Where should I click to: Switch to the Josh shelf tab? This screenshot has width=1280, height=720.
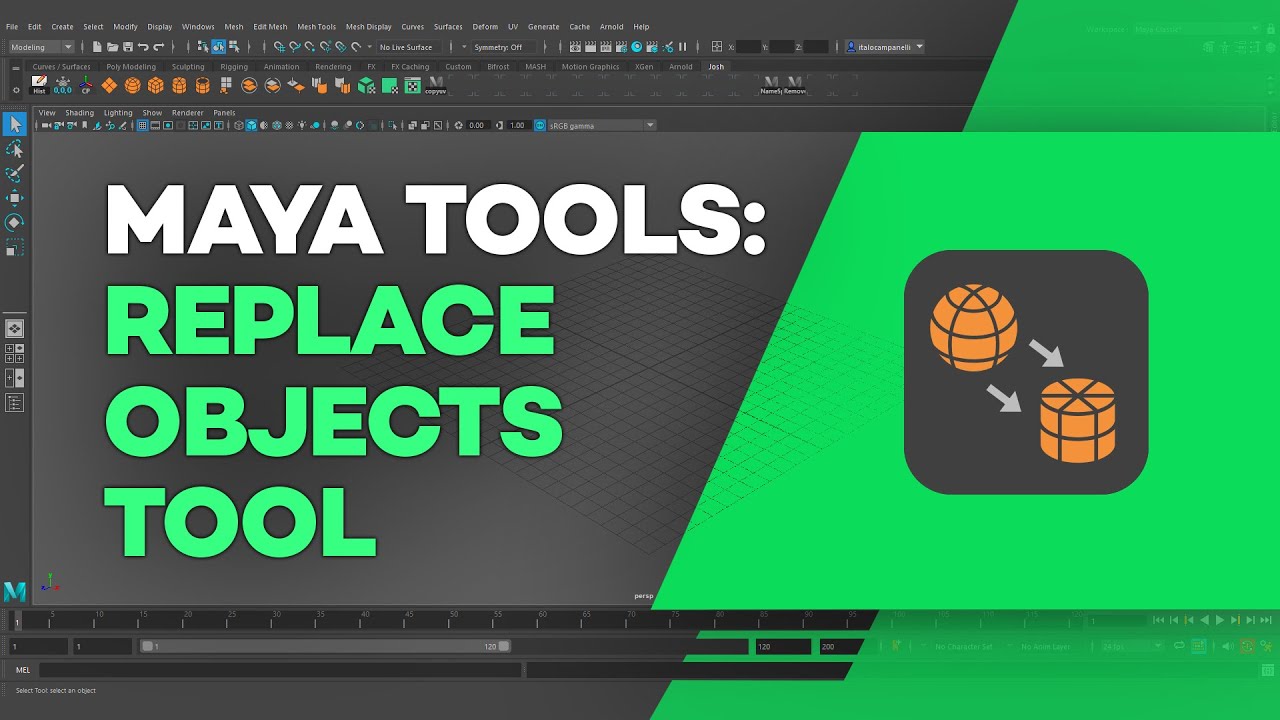pyautogui.click(x=716, y=67)
